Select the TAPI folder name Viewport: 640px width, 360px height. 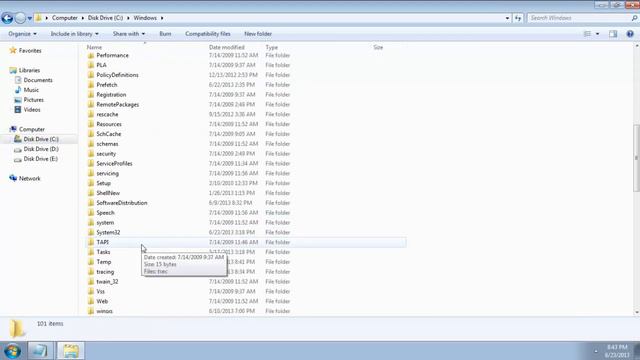point(102,242)
